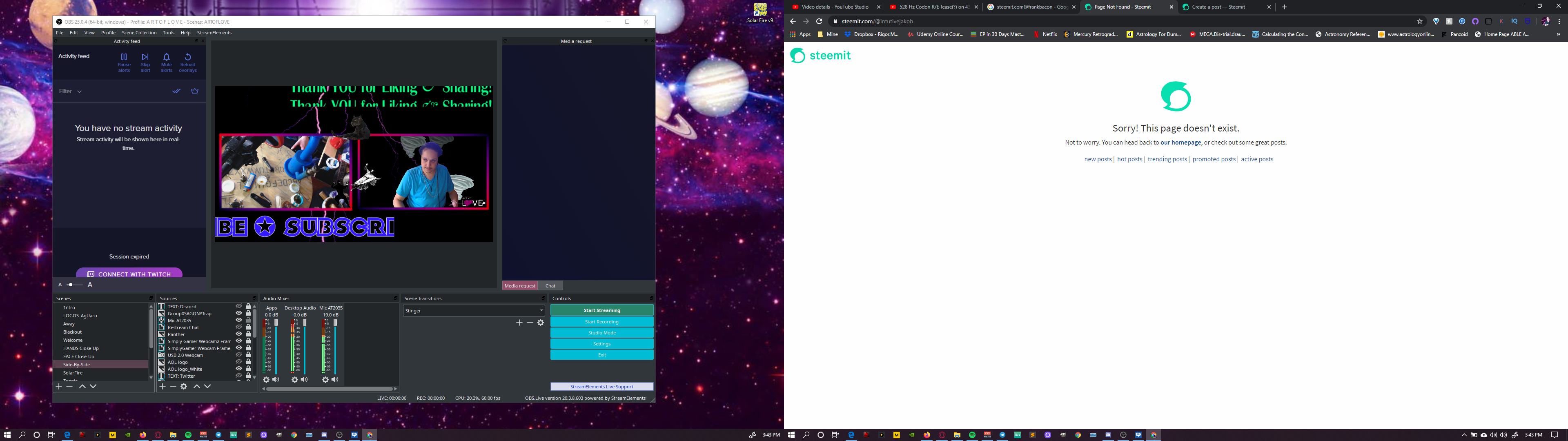Reload overlays in the Activity feed

point(187,62)
